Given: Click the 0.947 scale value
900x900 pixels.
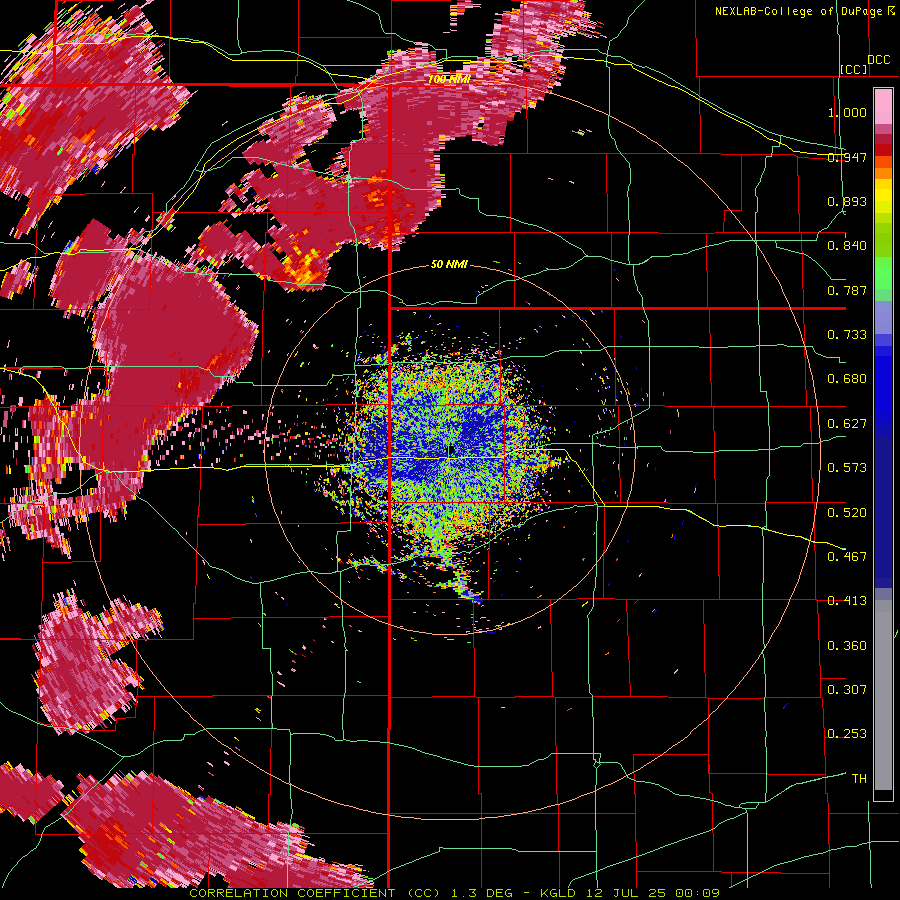Looking at the screenshot, I should (847, 157).
